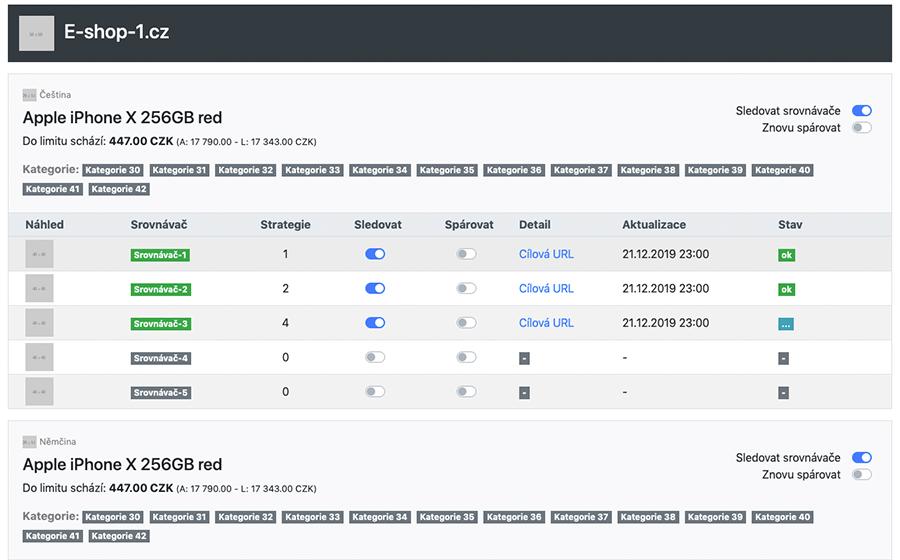Open Cílová URL link for Srovnávač-3

pos(546,323)
